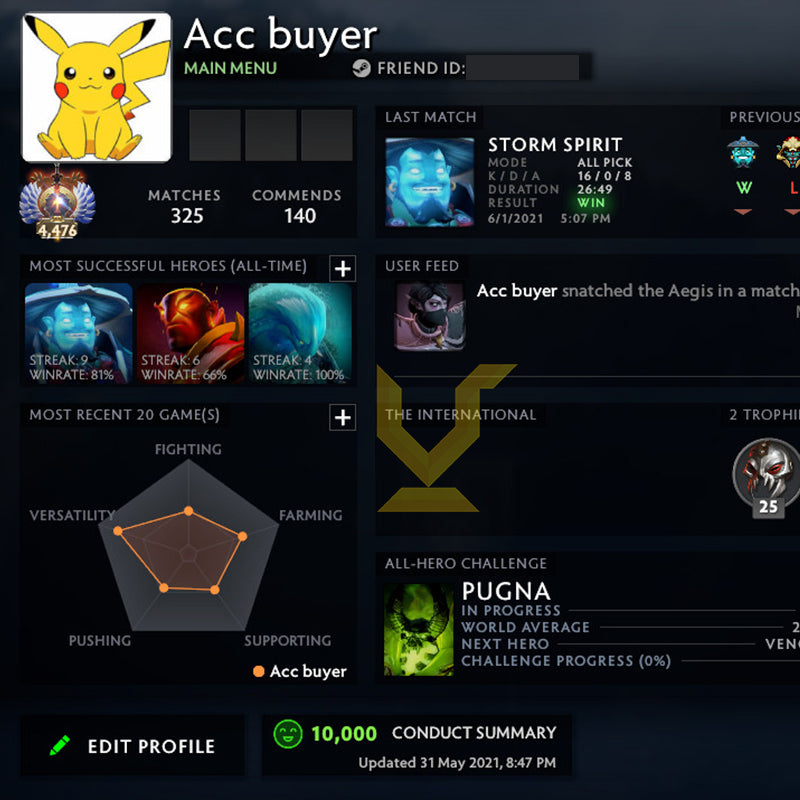
Task: Click the green pencil edit icon
Action: point(60,745)
